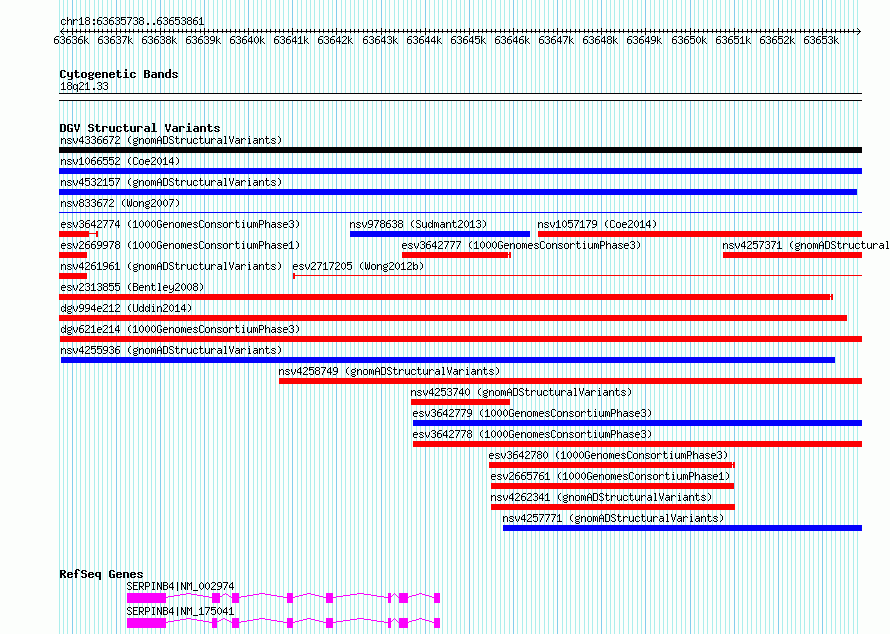This screenshot has width=890, height=634.
Task: Select the dgv994e212 (Uddin2014) label
Action: (126, 308)
